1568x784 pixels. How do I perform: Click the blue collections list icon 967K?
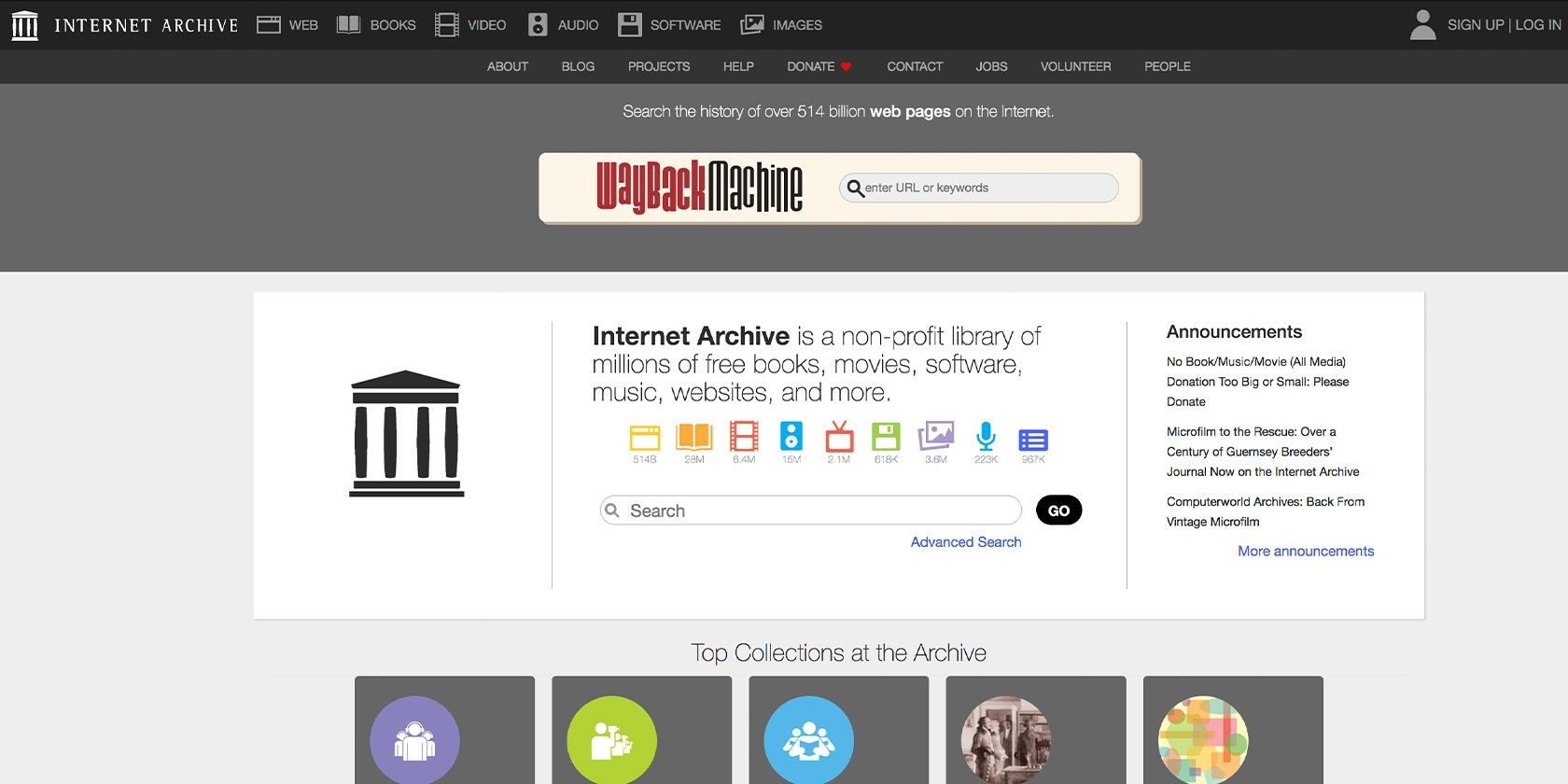coord(1033,440)
